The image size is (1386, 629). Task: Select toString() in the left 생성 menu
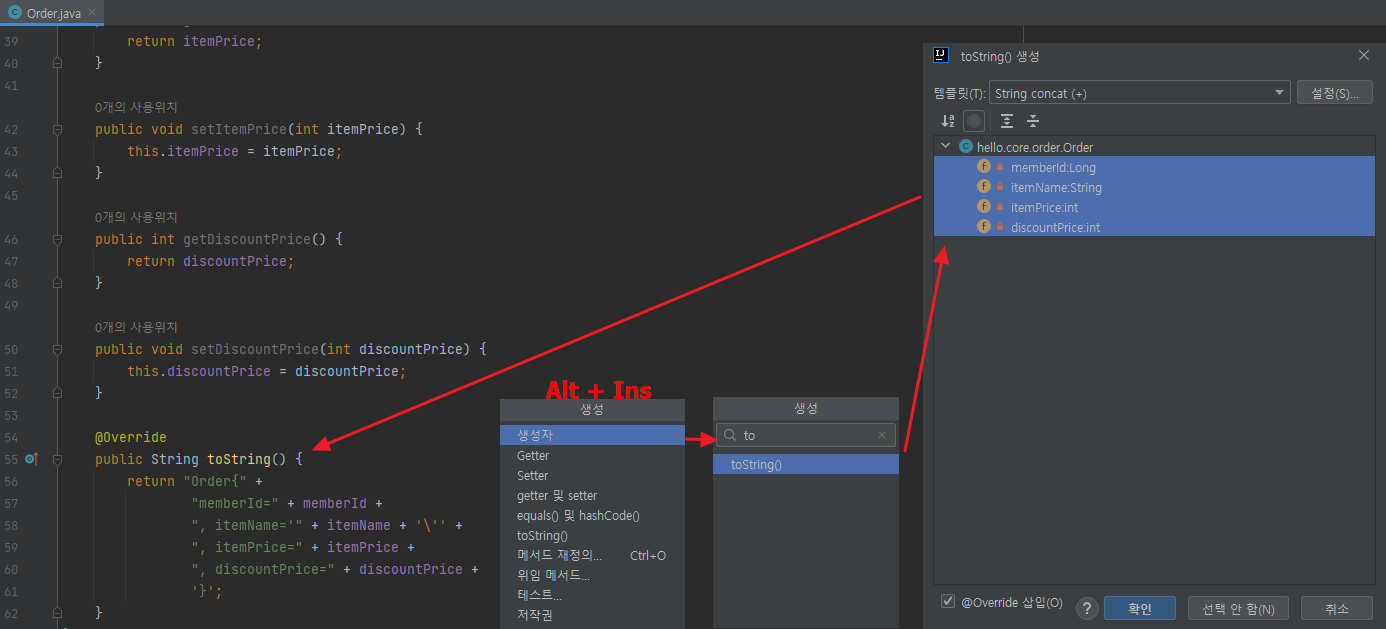coord(592,535)
